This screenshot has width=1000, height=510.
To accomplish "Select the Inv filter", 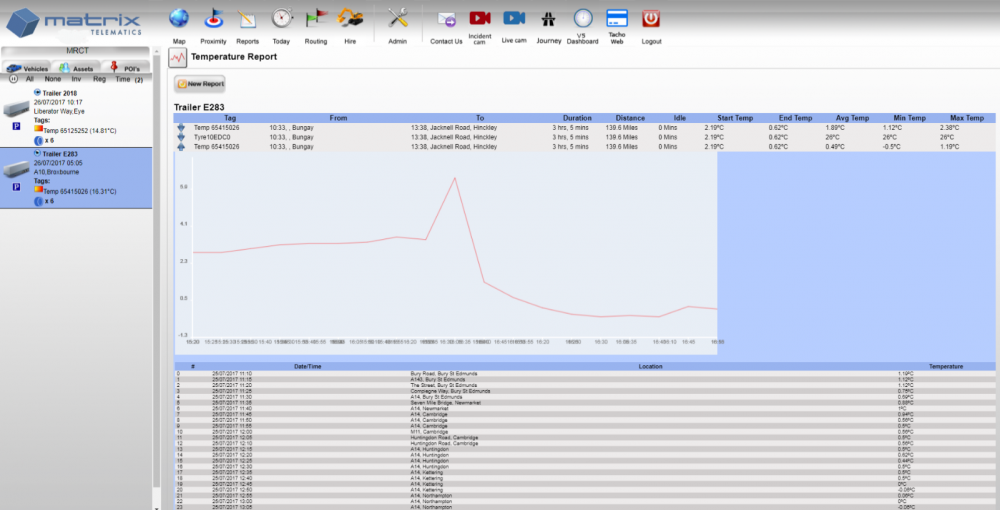I will pyautogui.click(x=77, y=79).
